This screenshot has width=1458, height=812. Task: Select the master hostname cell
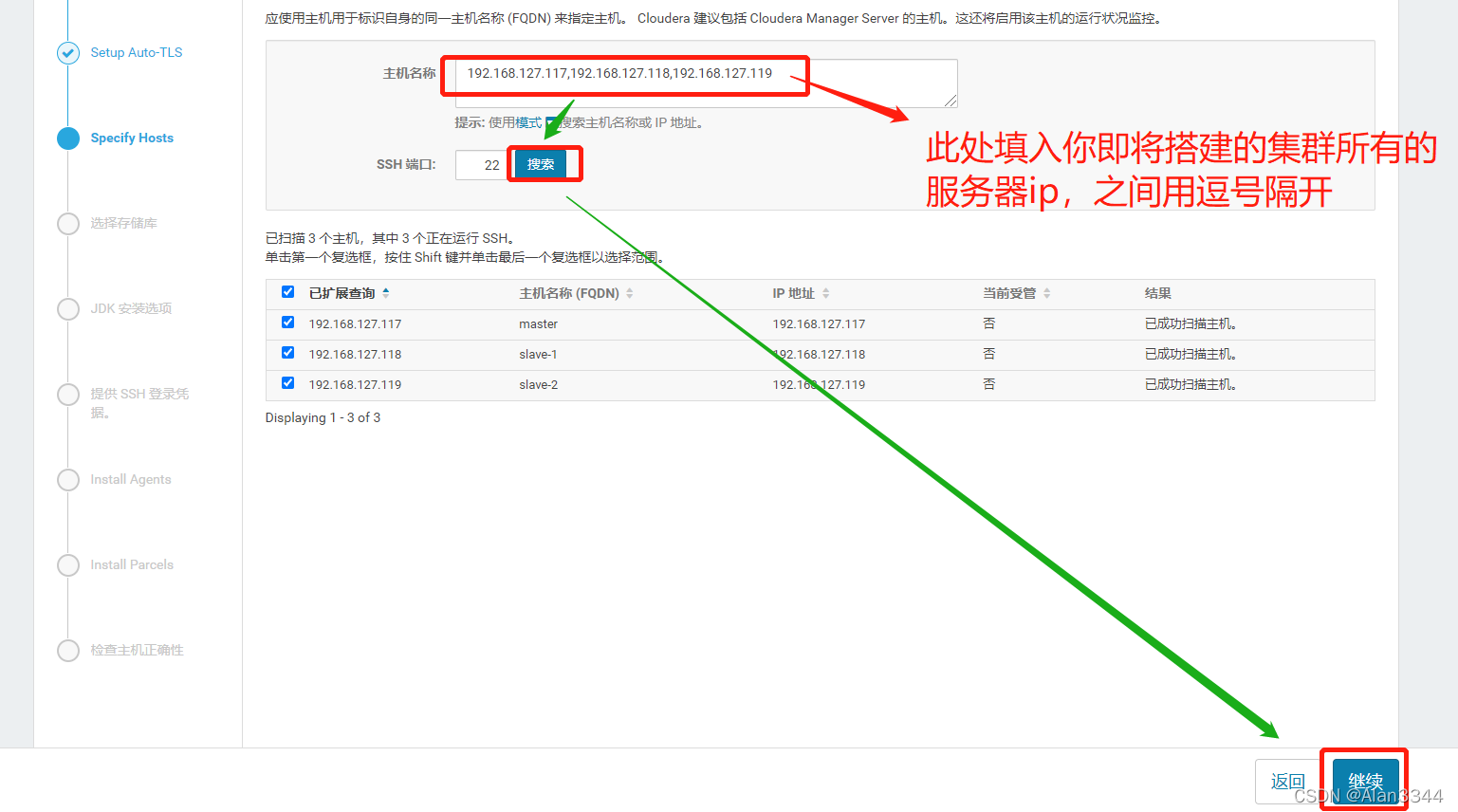[538, 323]
